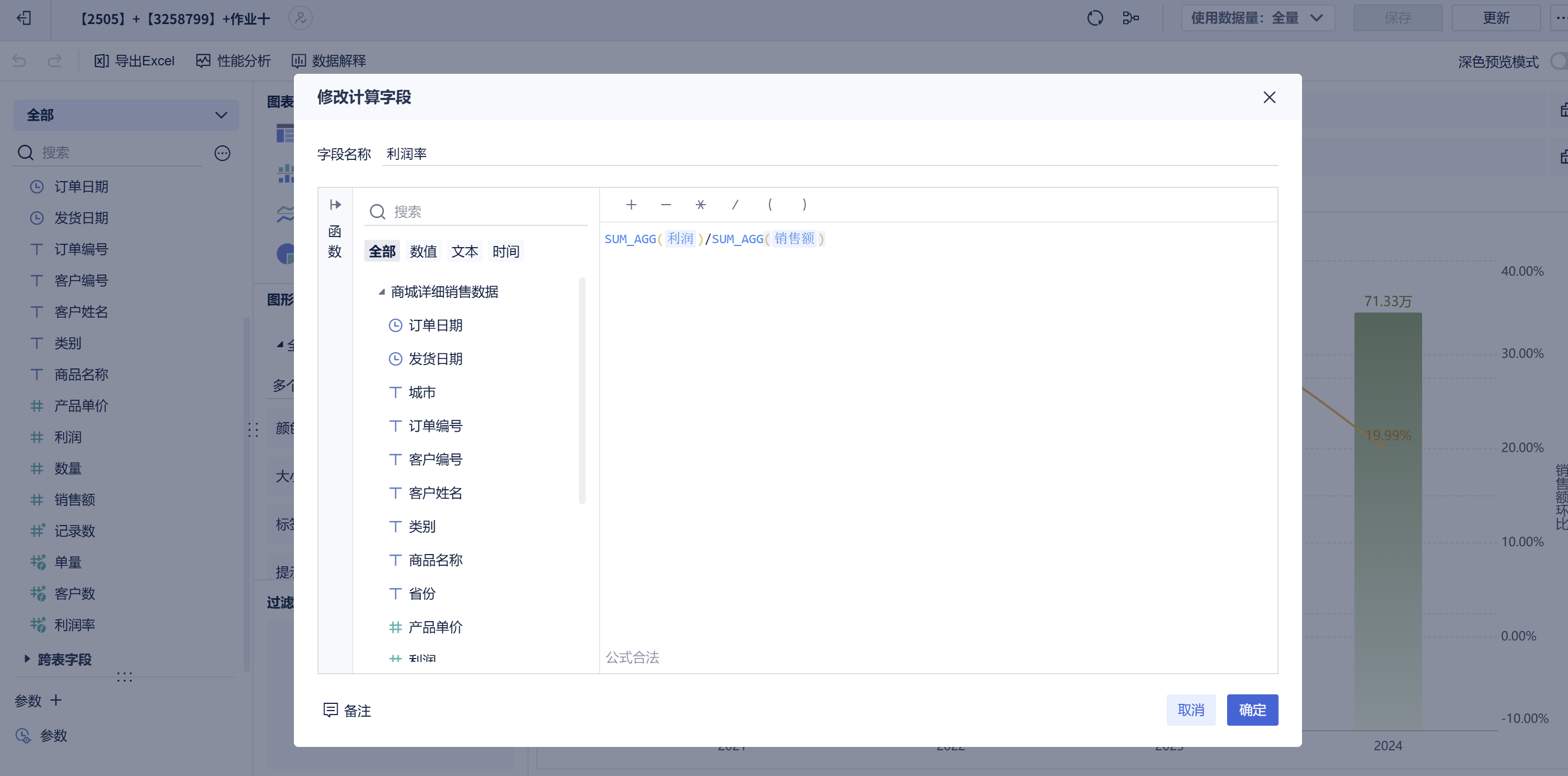This screenshot has width=1568, height=776.
Task: Open the top-right more options ellipsis
Action: click(1561, 18)
